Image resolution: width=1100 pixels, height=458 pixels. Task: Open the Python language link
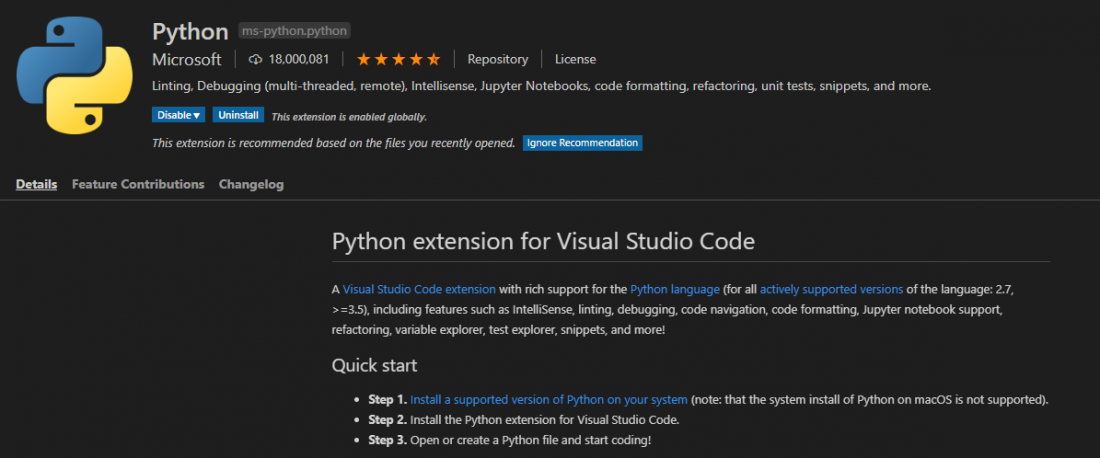tap(675, 289)
